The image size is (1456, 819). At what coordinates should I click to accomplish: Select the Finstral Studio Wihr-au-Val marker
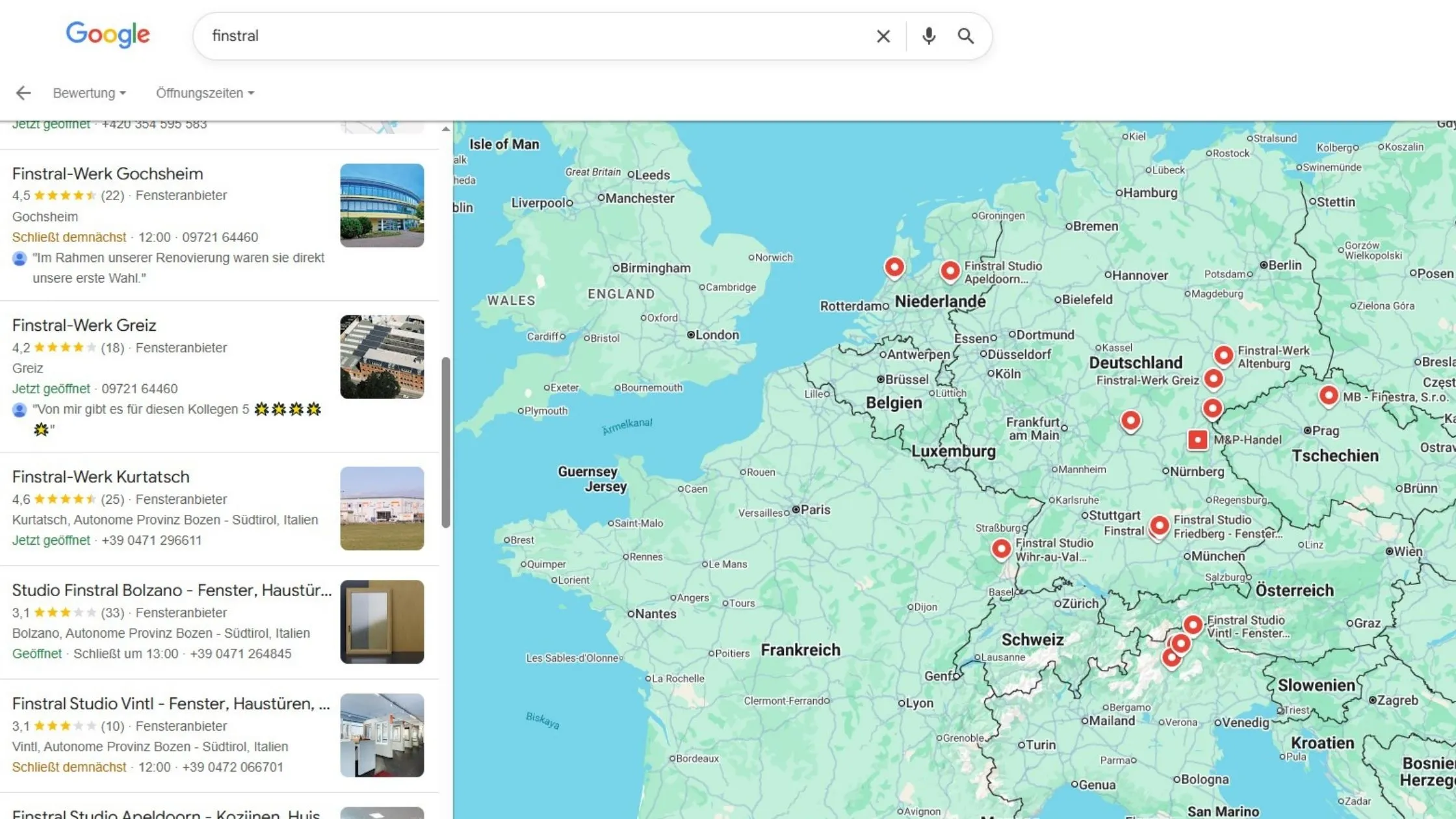click(1001, 549)
